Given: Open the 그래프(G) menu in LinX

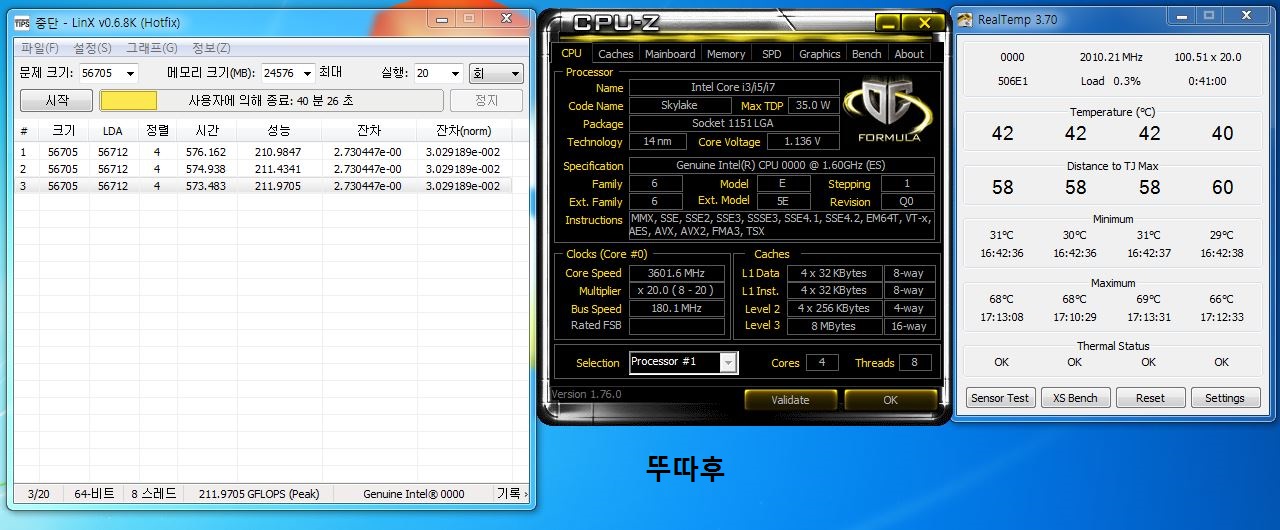Looking at the screenshot, I should [151, 48].
